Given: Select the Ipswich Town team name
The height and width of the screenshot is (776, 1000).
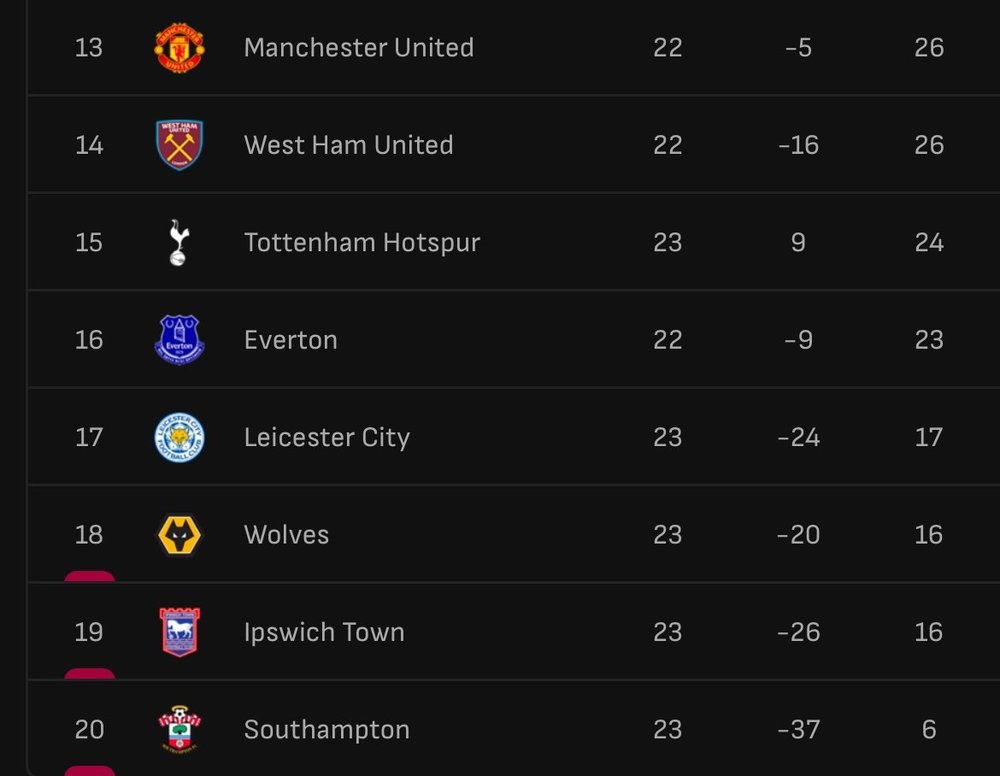Looking at the screenshot, I should click(x=325, y=633).
